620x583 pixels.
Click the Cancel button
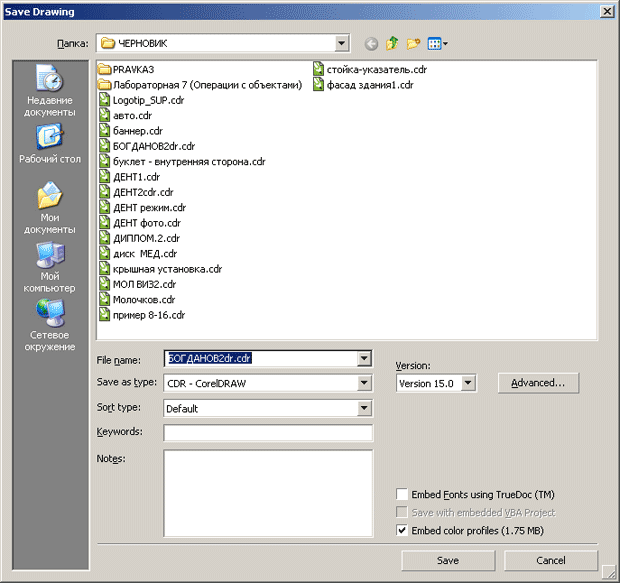tap(550, 560)
